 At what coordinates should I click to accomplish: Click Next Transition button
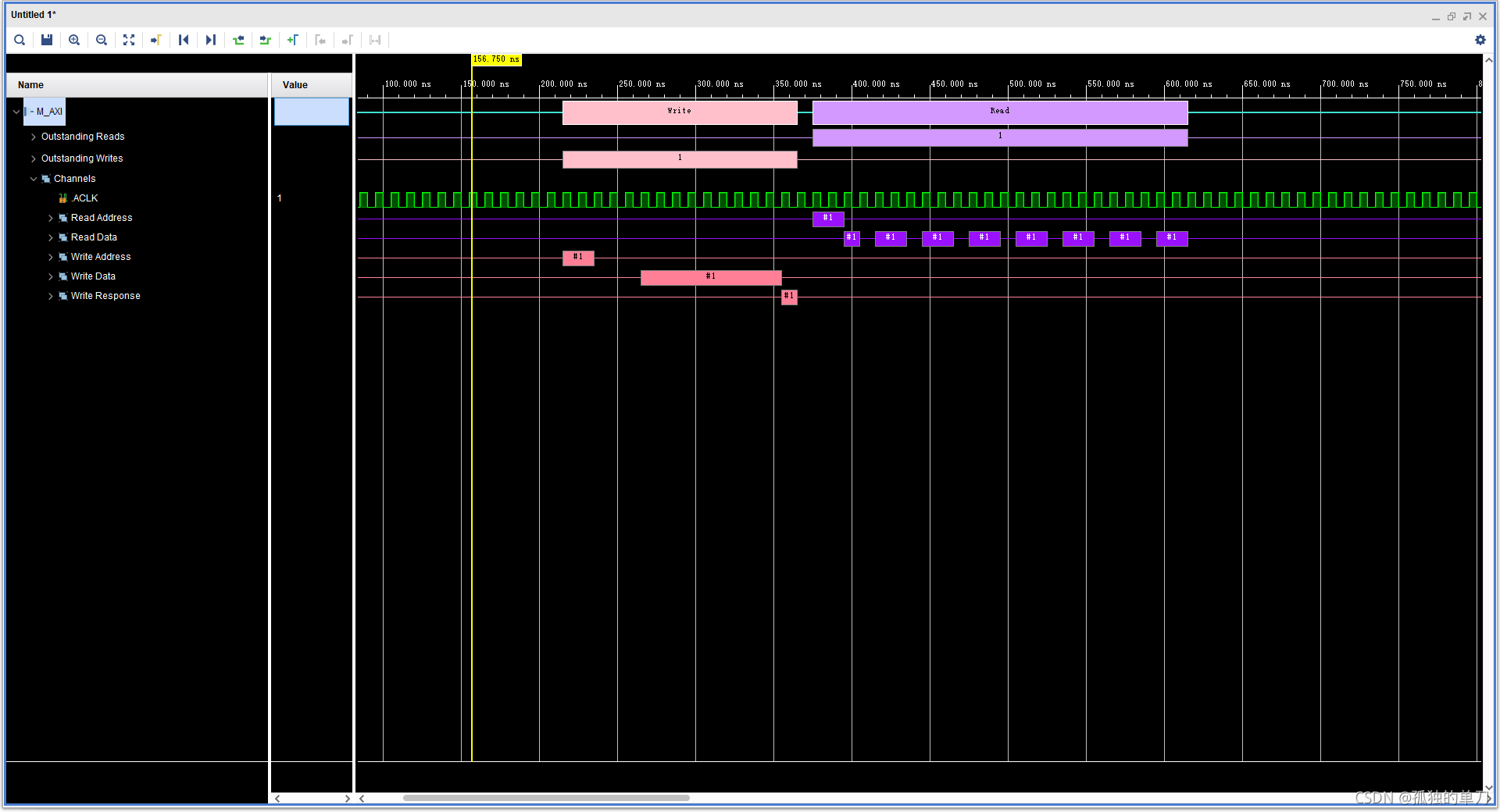point(265,40)
